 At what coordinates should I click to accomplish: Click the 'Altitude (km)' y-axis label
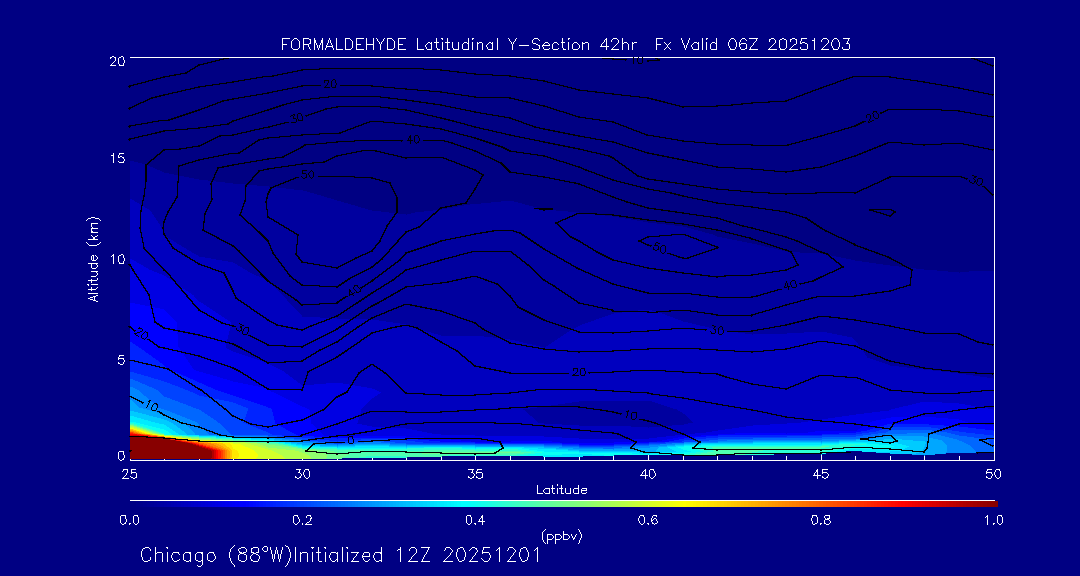tap(93, 258)
